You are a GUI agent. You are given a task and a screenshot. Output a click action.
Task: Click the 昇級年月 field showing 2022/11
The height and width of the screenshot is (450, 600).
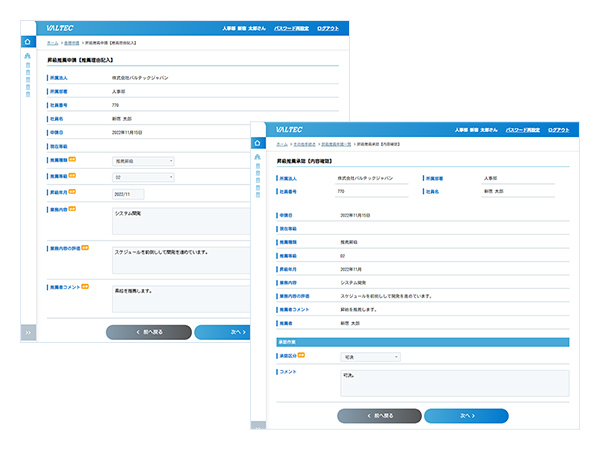click(x=129, y=194)
